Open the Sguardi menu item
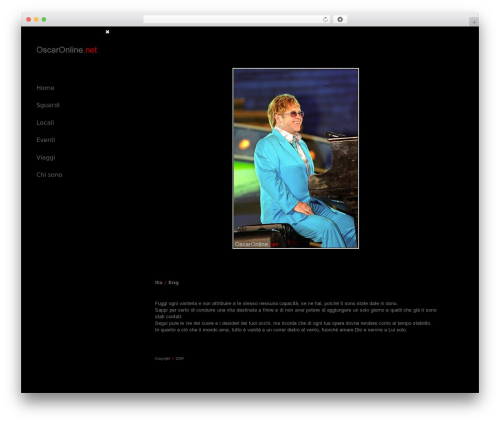Screen dimensions: 500x423 tap(48, 105)
